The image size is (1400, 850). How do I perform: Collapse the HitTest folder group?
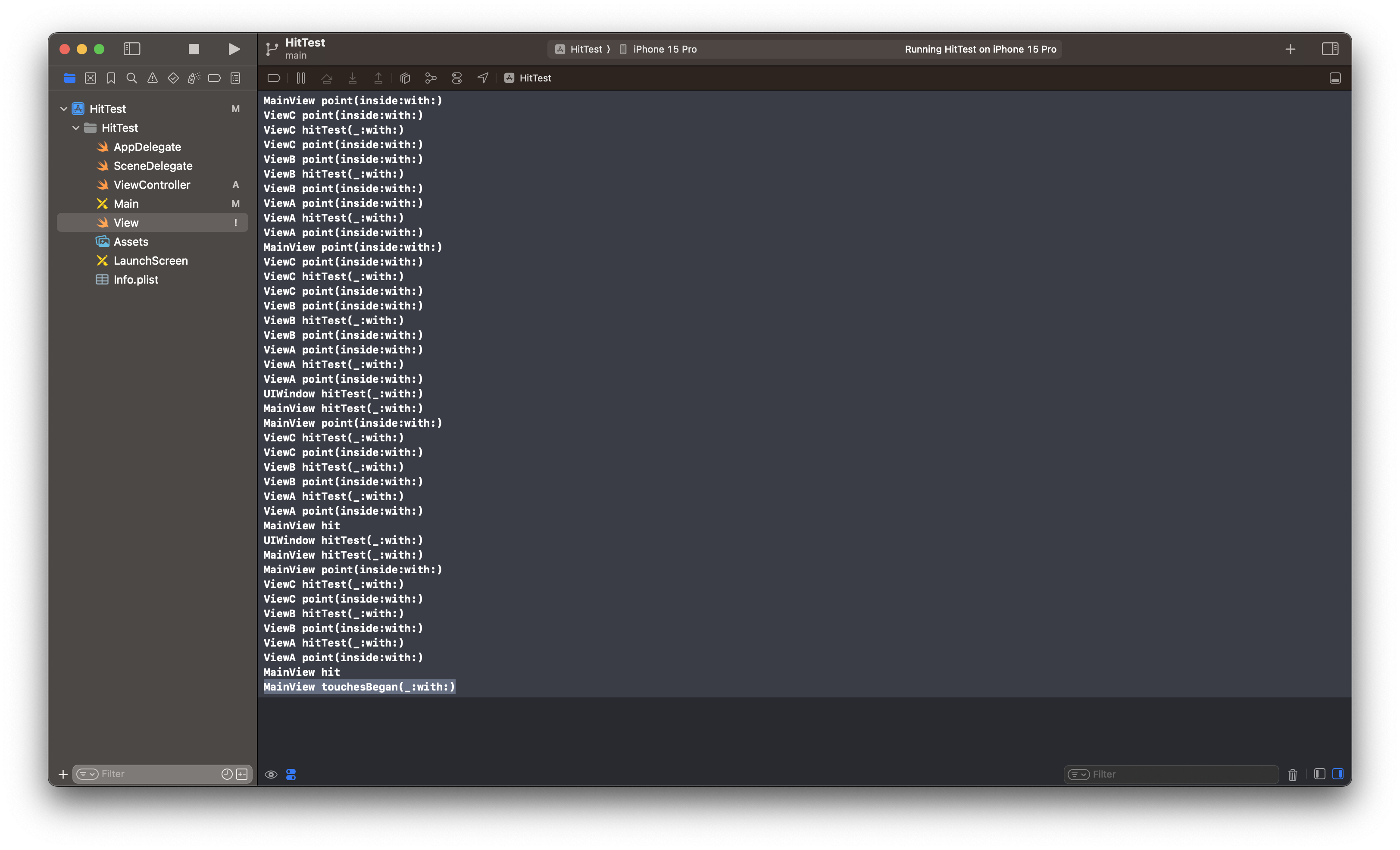point(75,128)
